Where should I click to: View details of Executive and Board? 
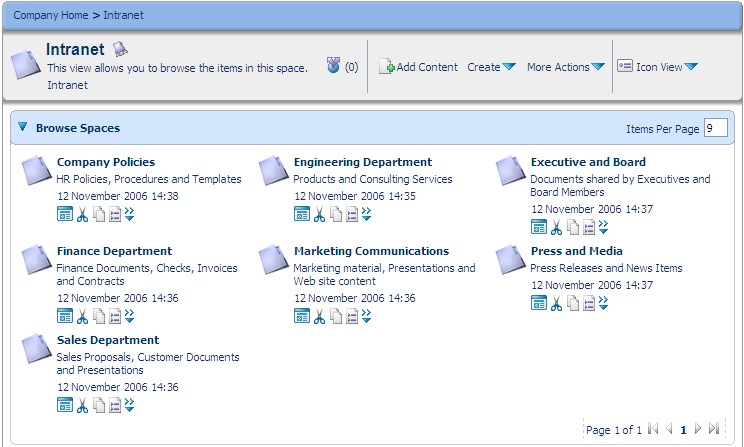click(589, 227)
